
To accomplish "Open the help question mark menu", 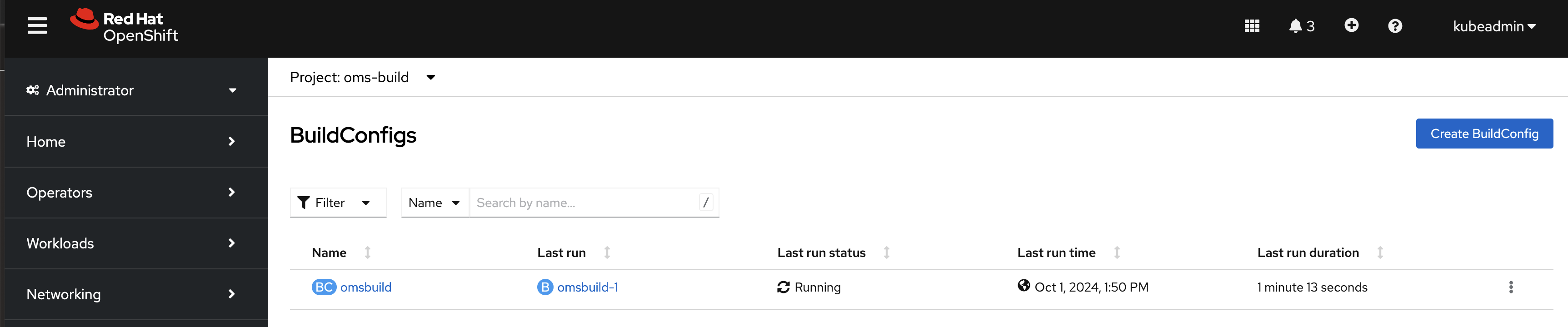I will pos(1394,26).
